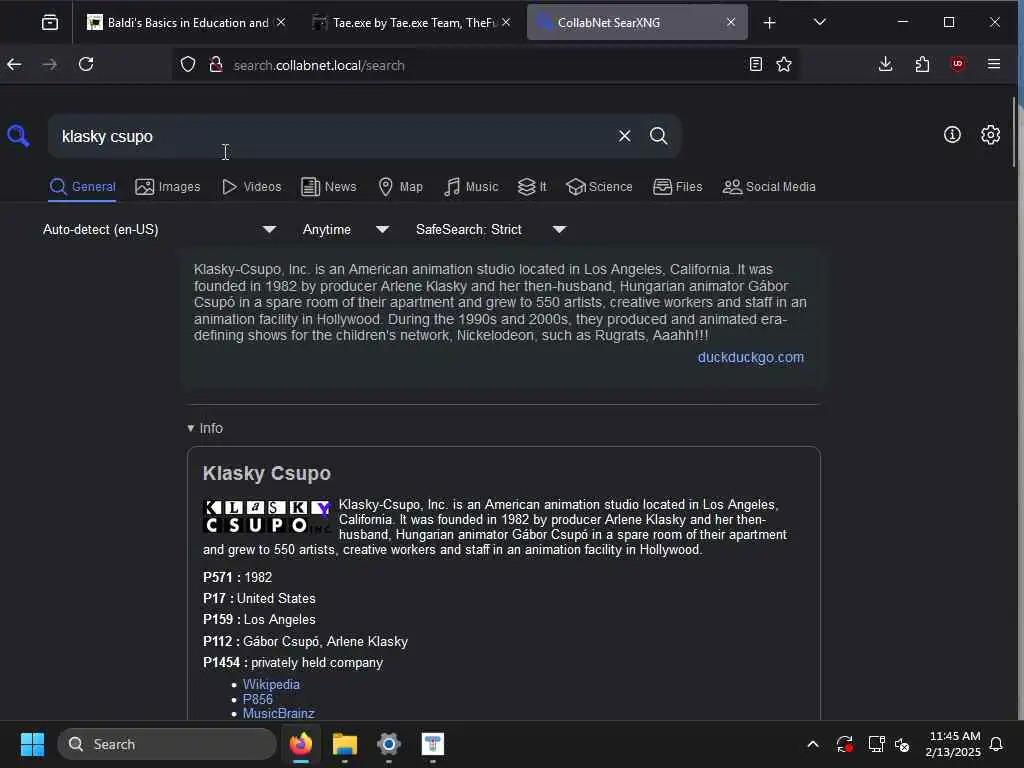Show hidden system tray icons
Screen dimensions: 1024x768
(813, 744)
